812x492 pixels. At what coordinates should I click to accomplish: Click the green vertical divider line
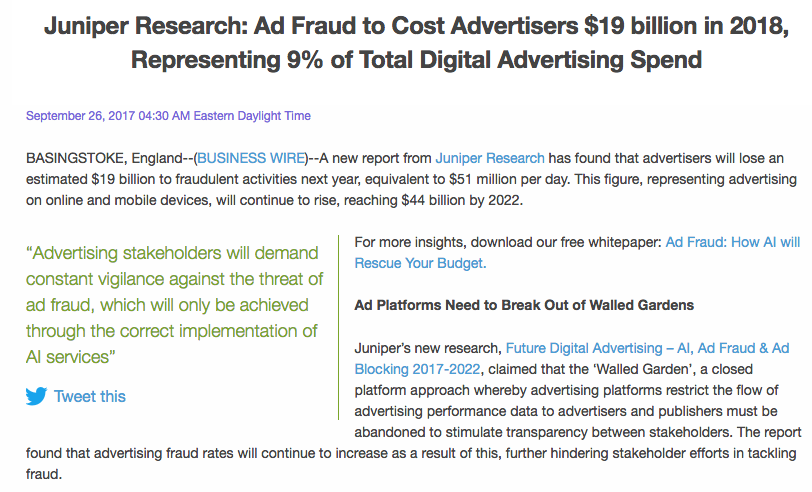pos(339,327)
